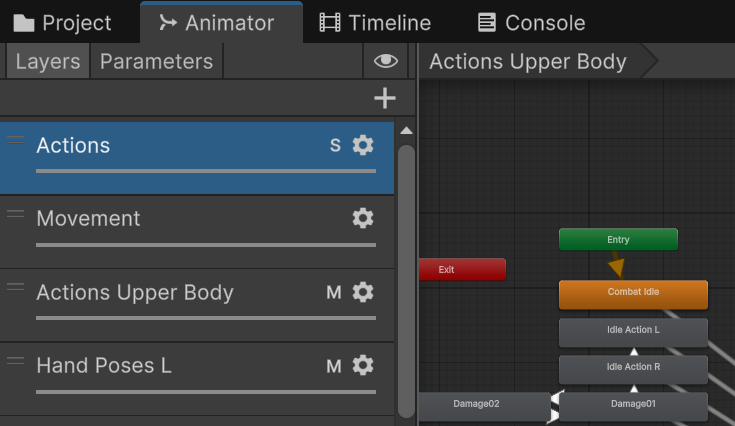
Task: Select the Idle Action L state
Action: click(x=633, y=332)
